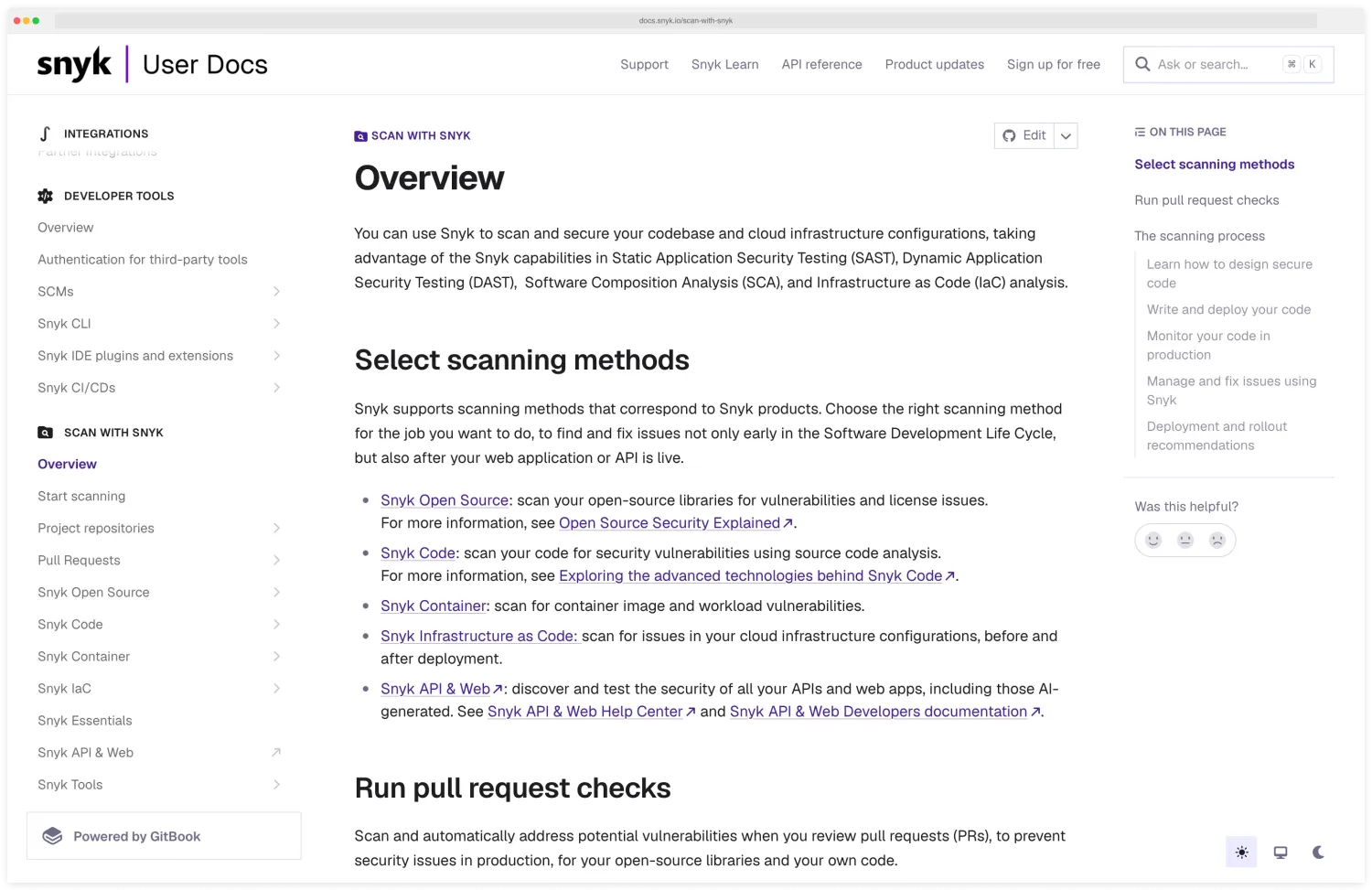The height and width of the screenshot is (890, 1372).
Task: Open the Edit dropdown arrow
Action: 1066,135
